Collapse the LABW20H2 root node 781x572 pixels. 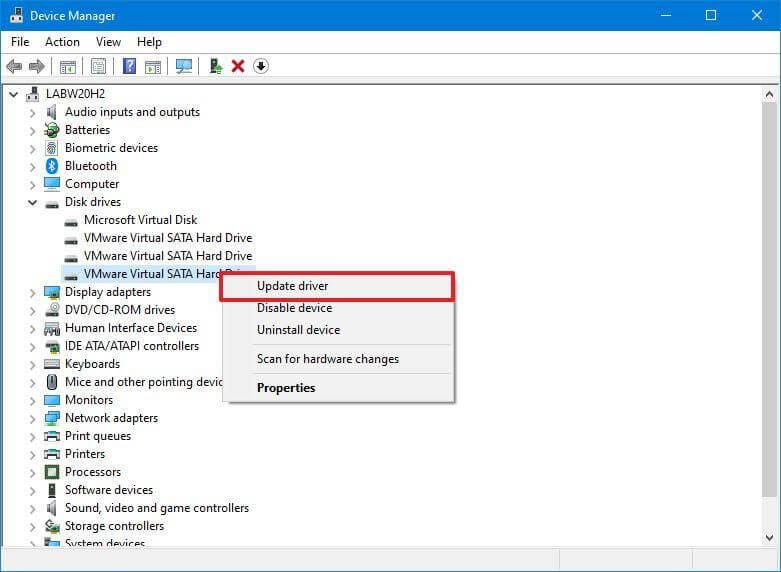(14, 94)
